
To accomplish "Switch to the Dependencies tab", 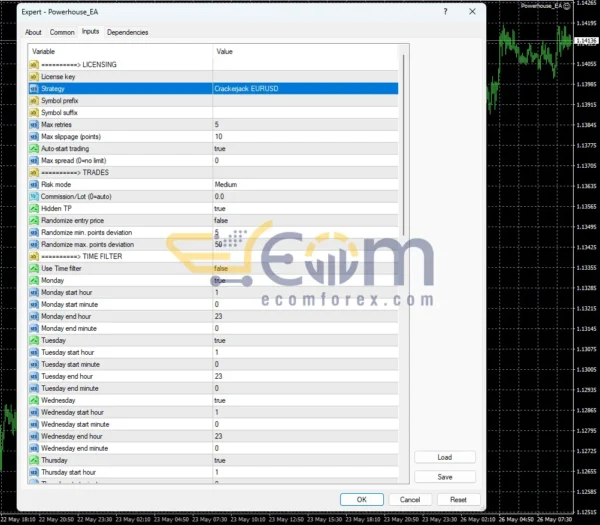I will tap(127, 32).
